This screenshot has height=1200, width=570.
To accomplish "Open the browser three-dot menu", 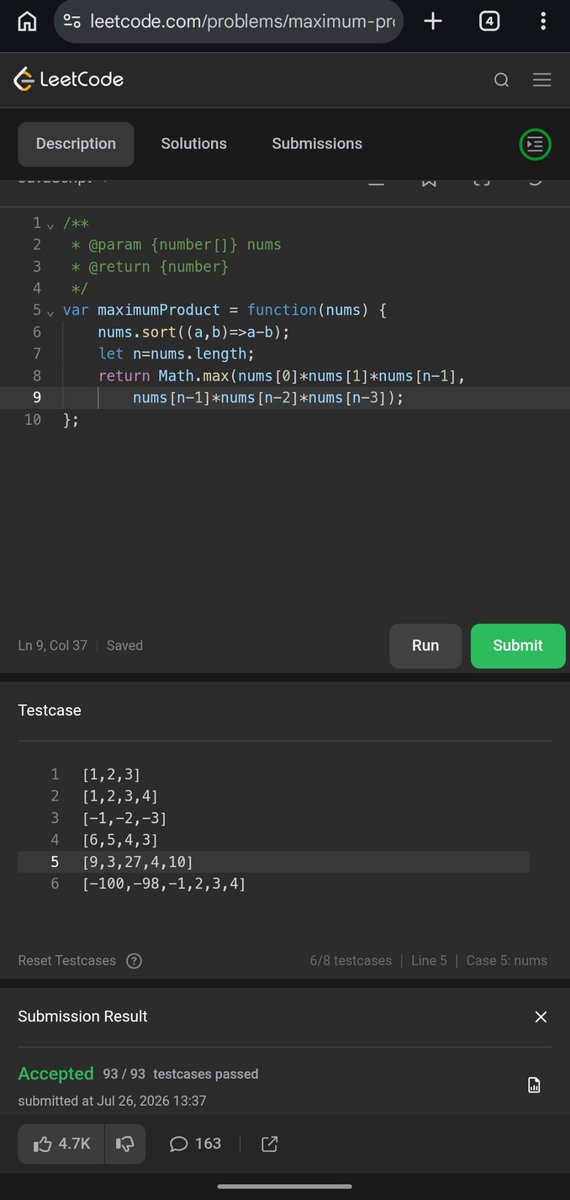I will click(x=543, y=21).
